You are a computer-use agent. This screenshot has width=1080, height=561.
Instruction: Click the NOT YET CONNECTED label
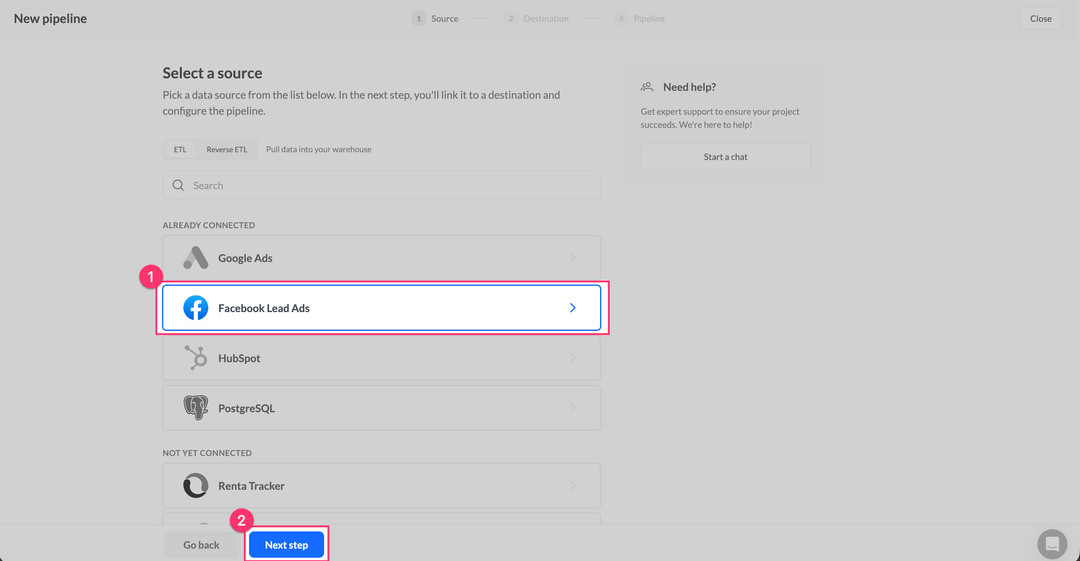[207, 453]
